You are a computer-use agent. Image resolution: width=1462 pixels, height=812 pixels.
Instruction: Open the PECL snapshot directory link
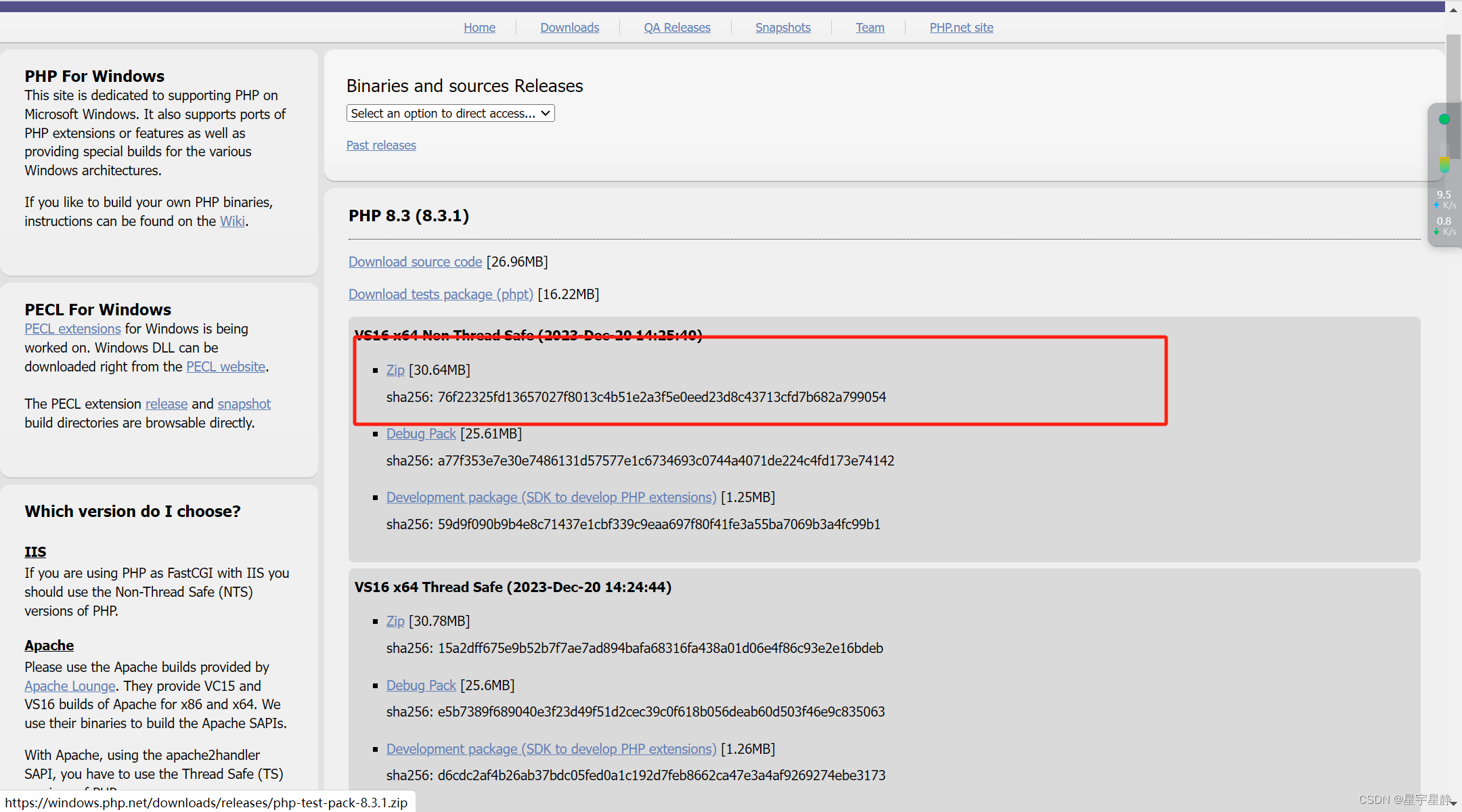tap(244, 404)
